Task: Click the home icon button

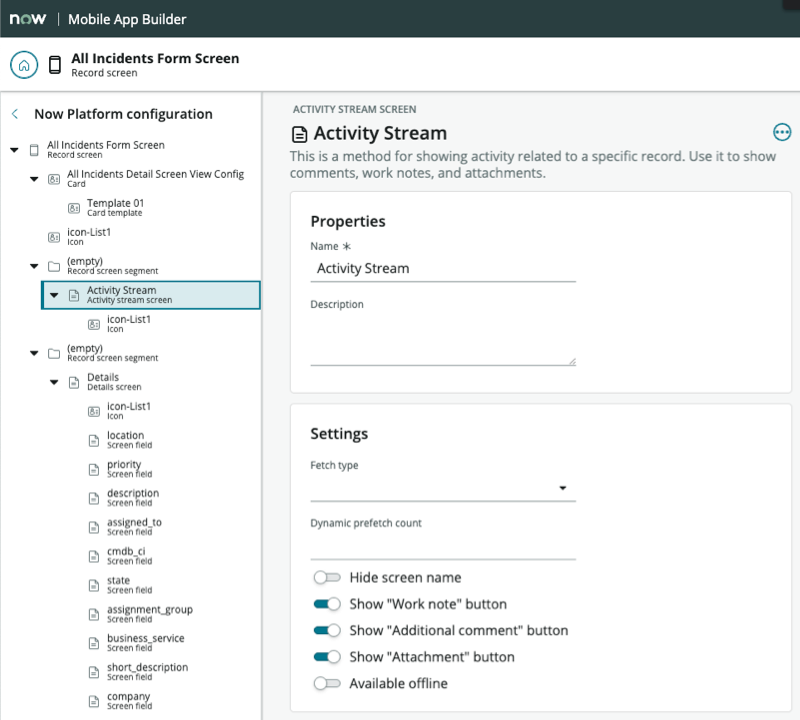Action: point(24,65)
